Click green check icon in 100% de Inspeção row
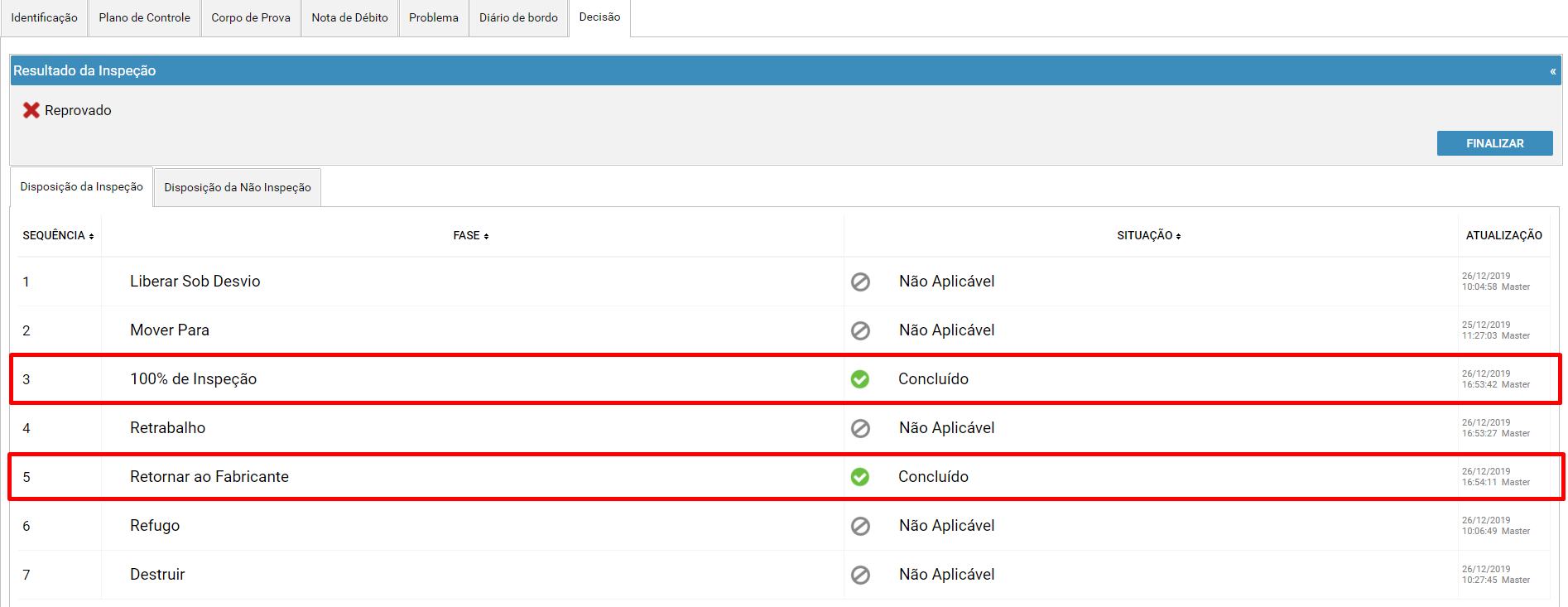 point(860,379)
